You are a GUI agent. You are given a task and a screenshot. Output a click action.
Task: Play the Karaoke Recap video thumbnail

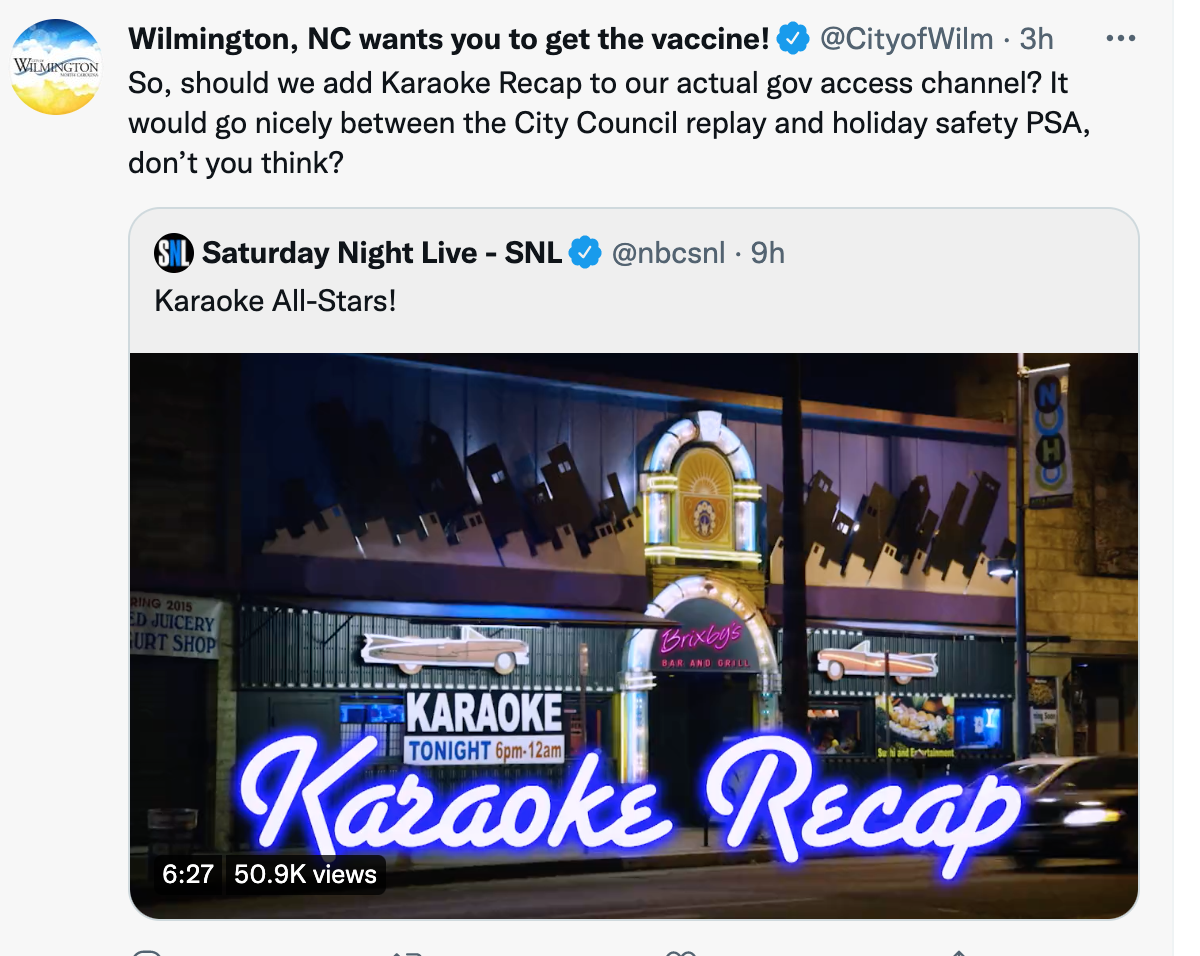click(x=634, y=636)
